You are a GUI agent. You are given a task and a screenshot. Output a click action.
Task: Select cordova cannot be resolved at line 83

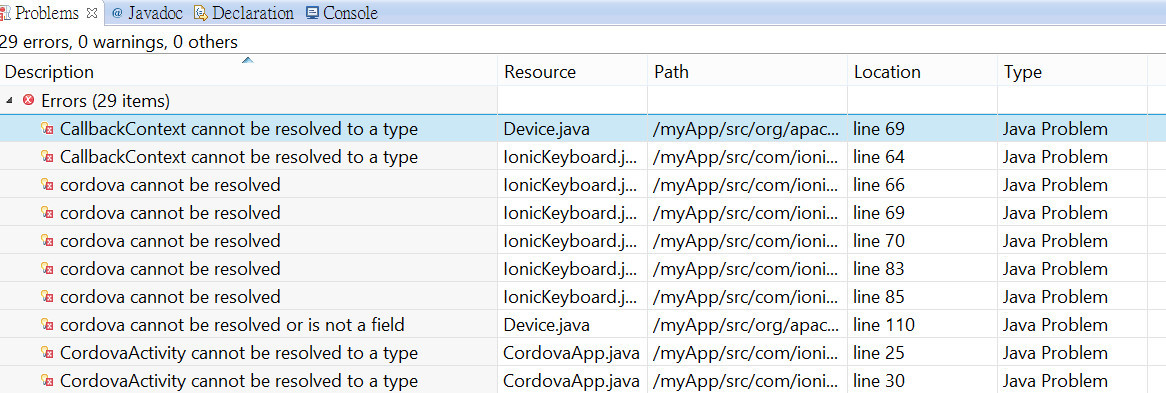583,269
